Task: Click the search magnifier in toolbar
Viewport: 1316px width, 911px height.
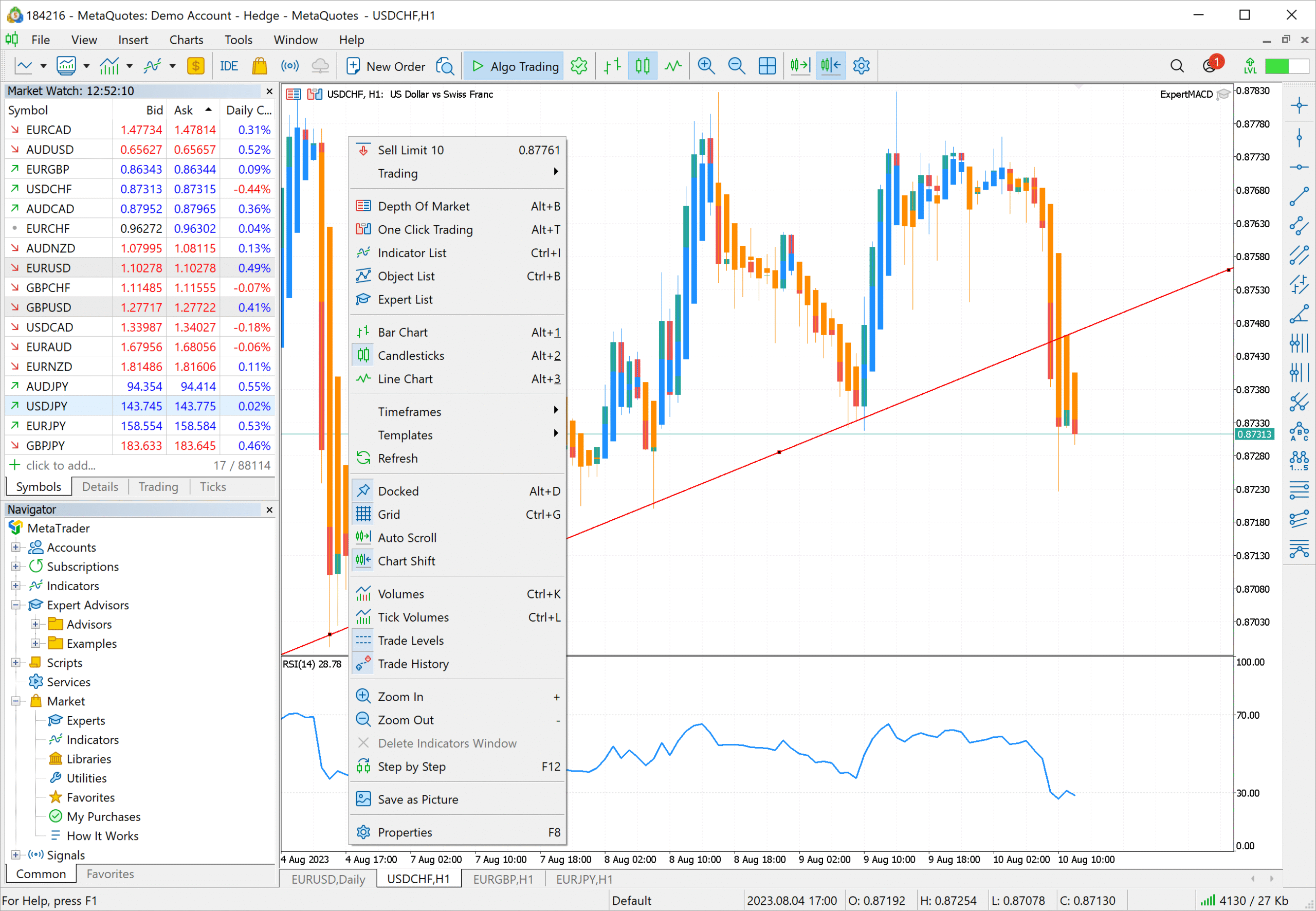Action: (x=1177, y=66)
